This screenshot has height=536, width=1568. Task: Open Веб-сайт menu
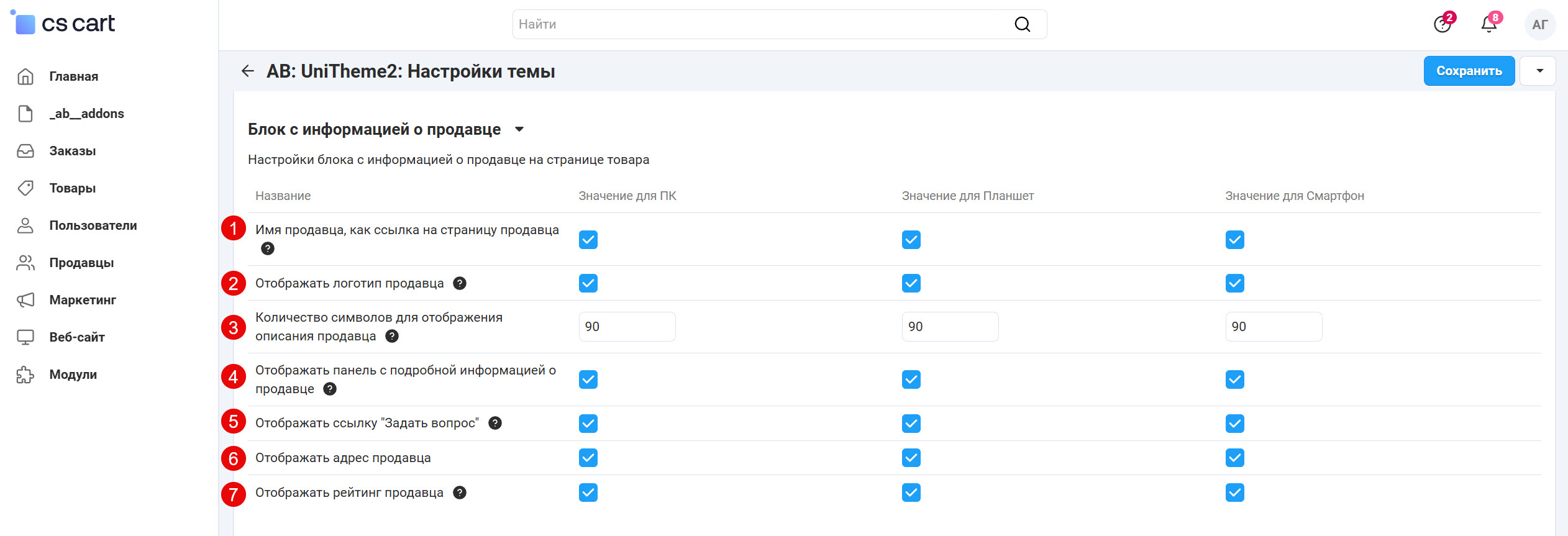pos(77,337)
